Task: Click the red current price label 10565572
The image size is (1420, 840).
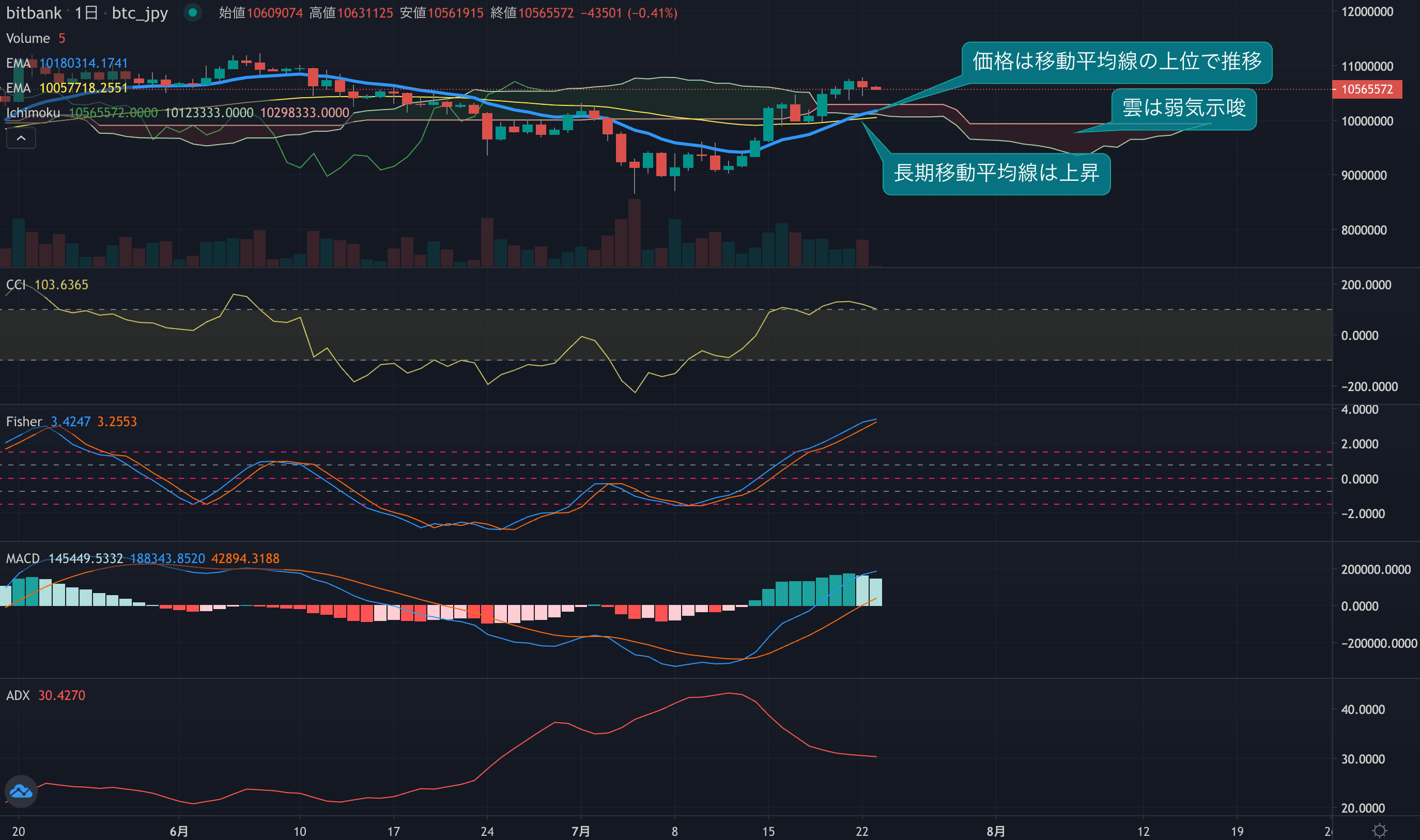Action: (1366, 89)
